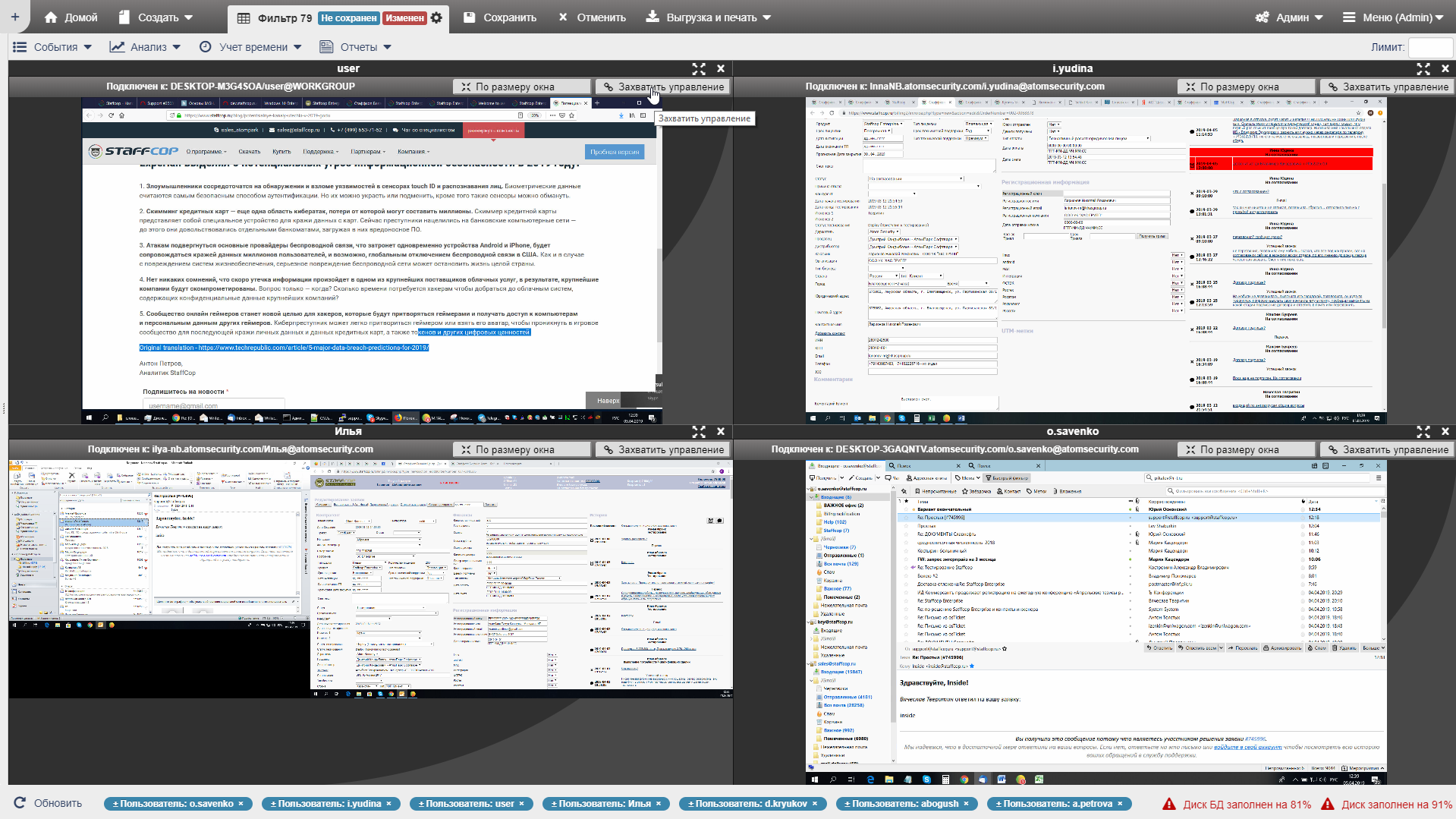Screen dimensions: 1456x819
Task: Expand user panel to fullscreen
Action: [699, 69]
